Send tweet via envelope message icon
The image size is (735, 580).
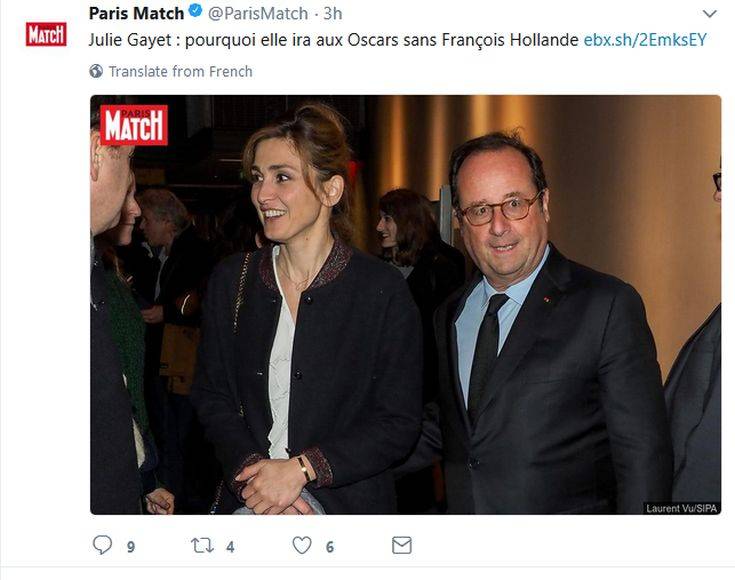401,545
